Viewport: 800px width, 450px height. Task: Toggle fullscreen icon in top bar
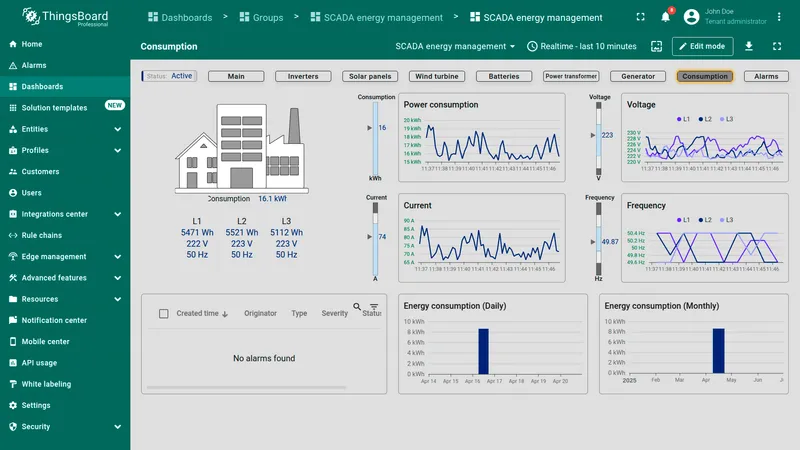pos(640,17)
